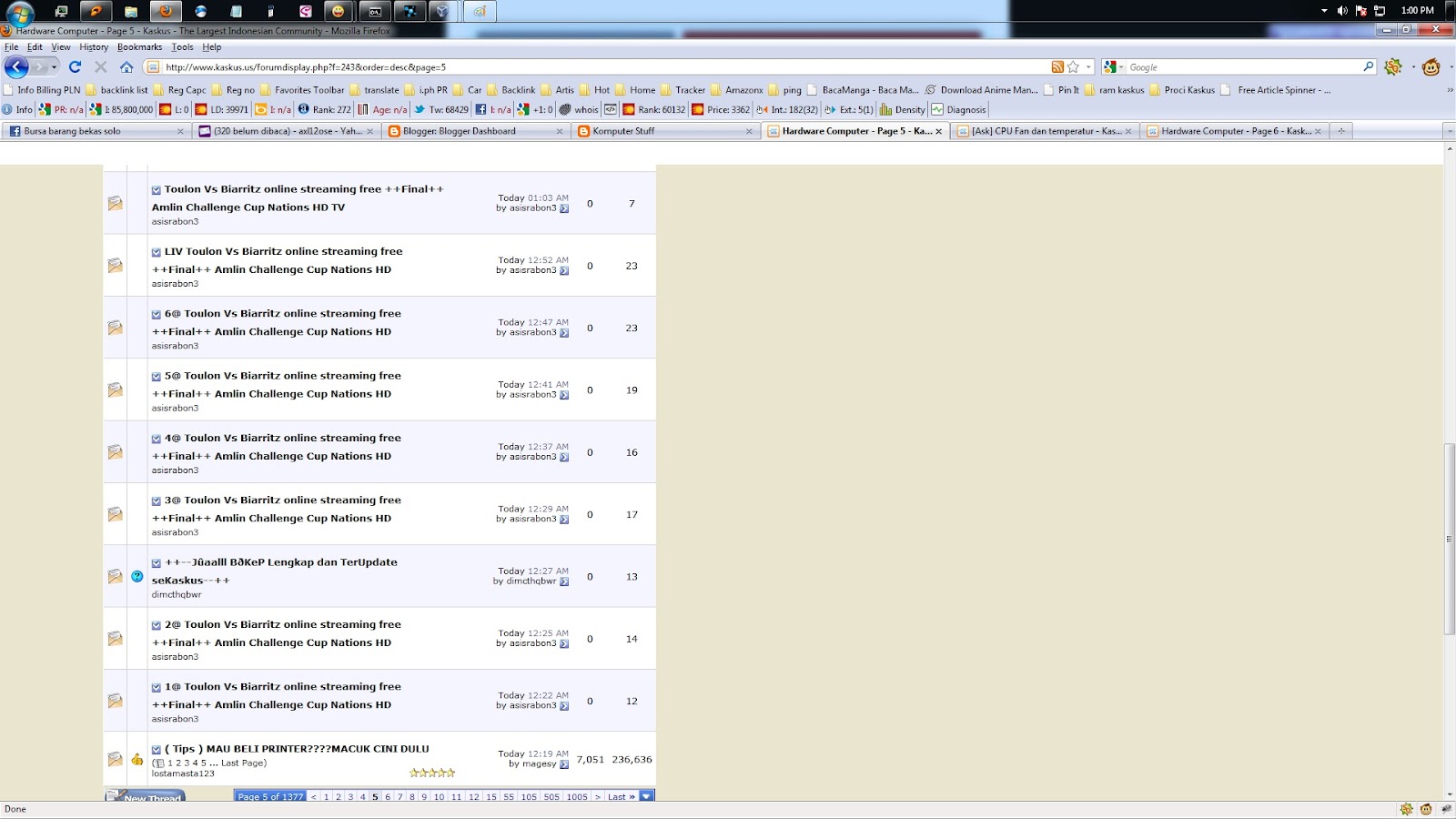The width and height of the screenshot is (1456, 819).
Task: Open the Tools menu
Action: point(182,47)
